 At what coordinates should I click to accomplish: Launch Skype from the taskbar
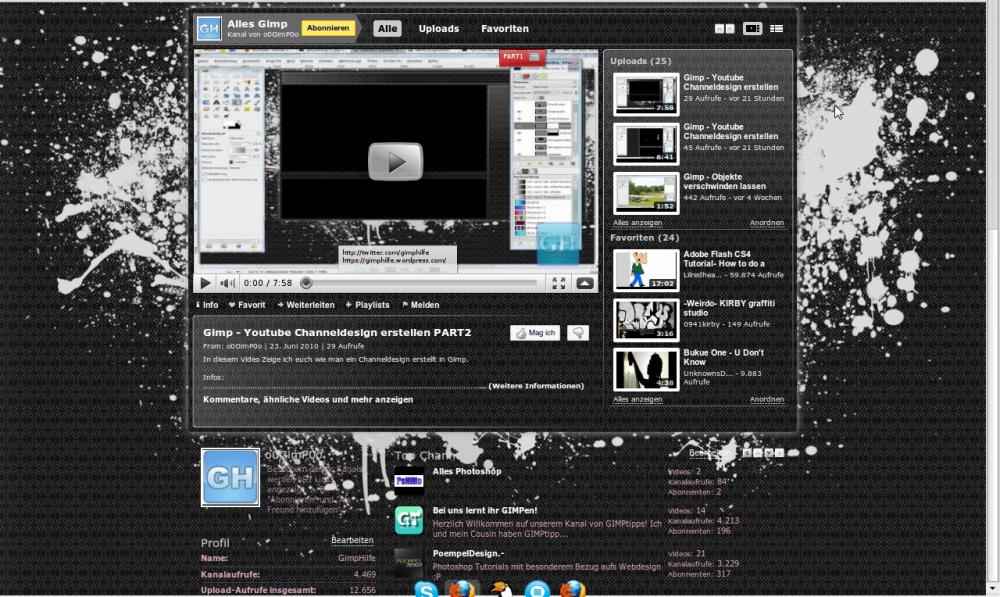pyautogui.click(x=424, y=591)
